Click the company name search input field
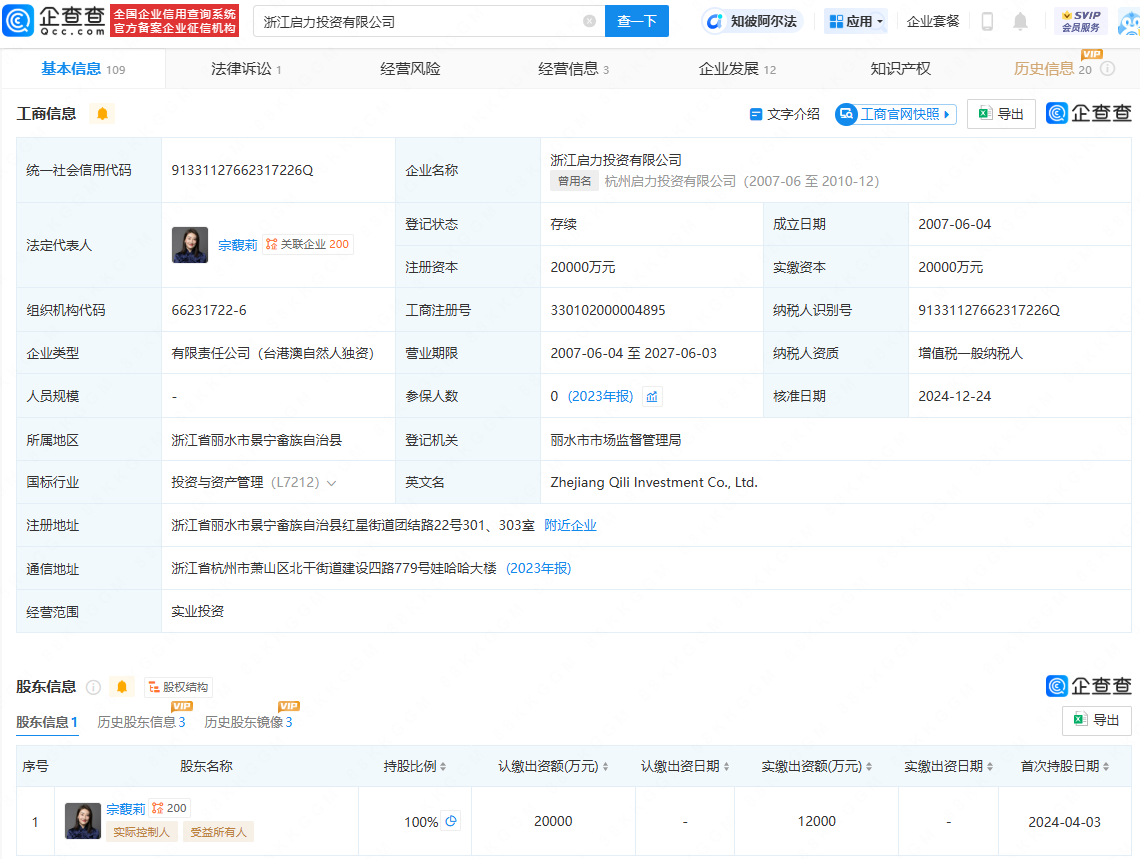Image resolution: width=1140 pixels, height=859 pixels. pos(420,21)
